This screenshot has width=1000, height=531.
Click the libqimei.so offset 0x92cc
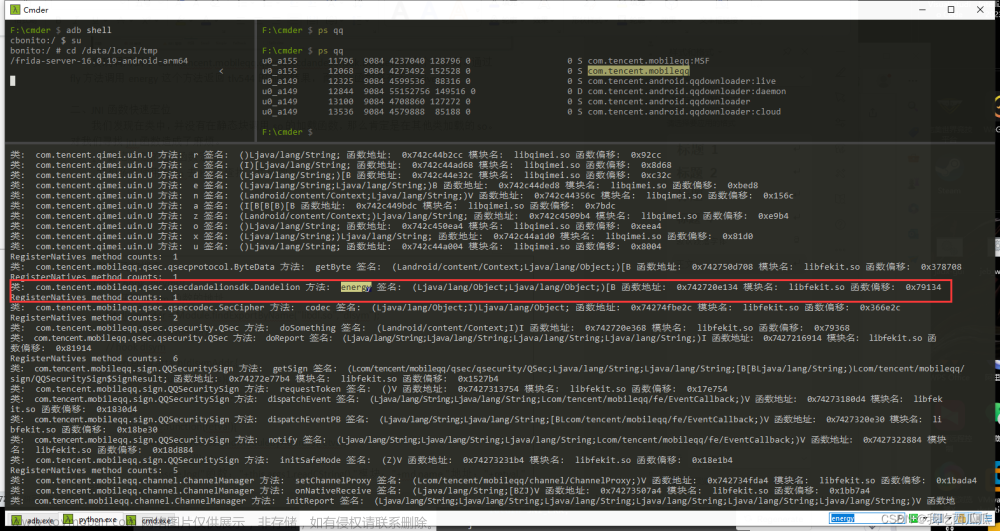645,155
